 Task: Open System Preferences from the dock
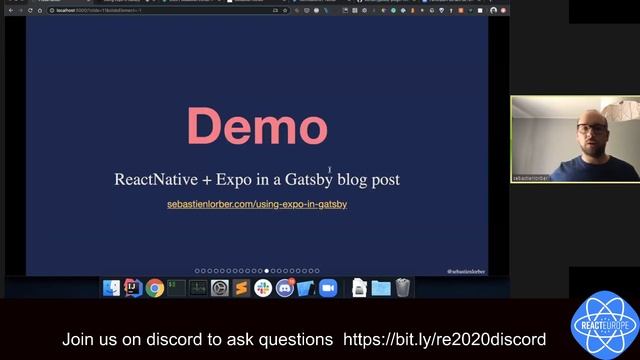point(220,288)
